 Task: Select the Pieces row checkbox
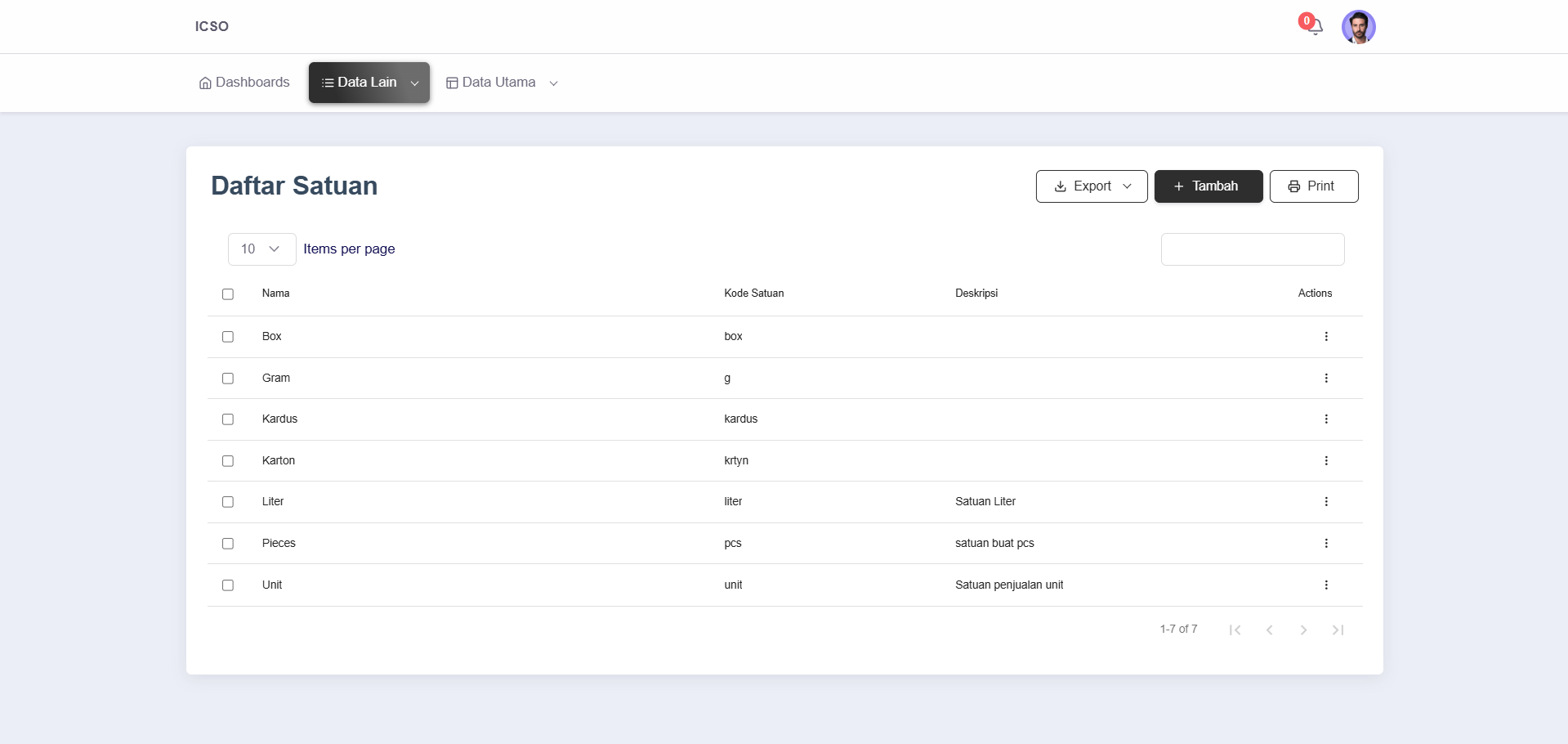228,544
